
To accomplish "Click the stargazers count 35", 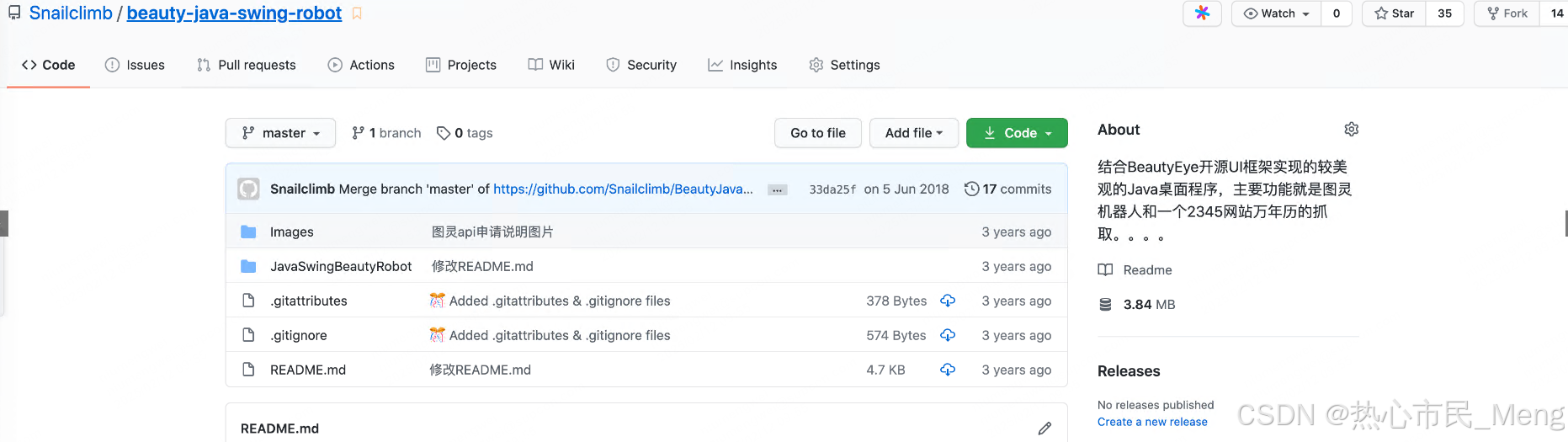I will [1445, 13].
